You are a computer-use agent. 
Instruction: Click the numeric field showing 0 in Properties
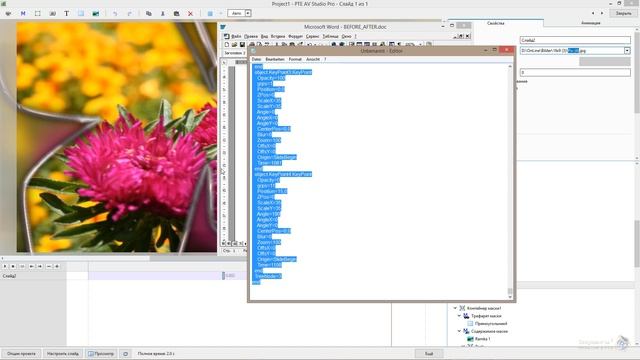point(575,72)
